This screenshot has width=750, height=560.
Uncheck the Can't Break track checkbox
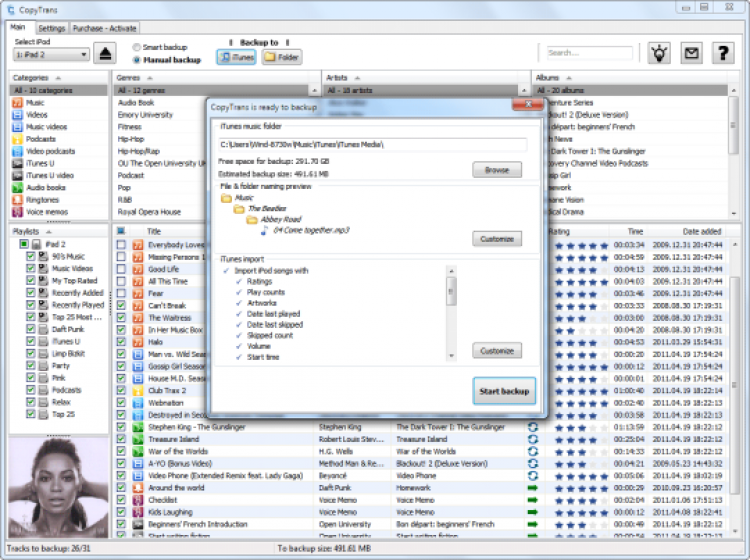pyautogui.click(x=121, y=305)
